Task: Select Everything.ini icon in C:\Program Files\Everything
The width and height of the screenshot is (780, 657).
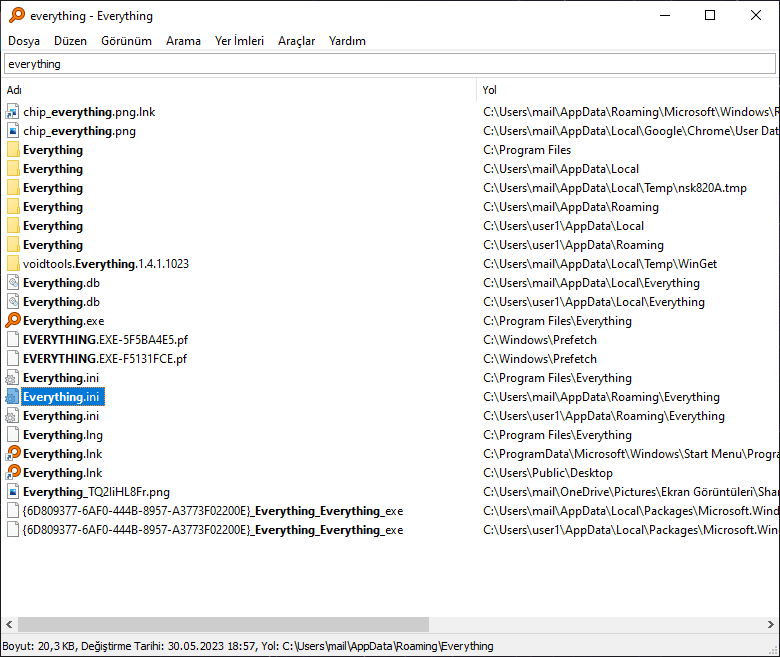Action: click(x=13, y=378)
